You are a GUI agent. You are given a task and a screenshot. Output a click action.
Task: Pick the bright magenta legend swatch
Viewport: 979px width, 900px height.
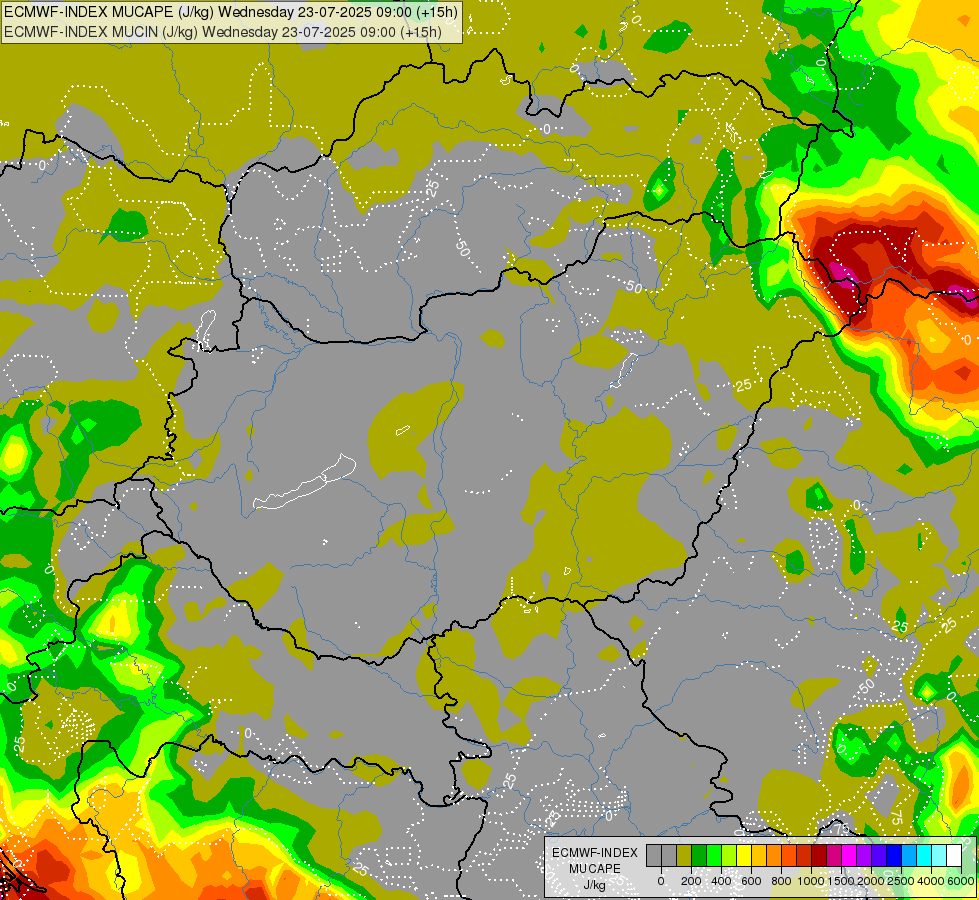click(849, 856)
